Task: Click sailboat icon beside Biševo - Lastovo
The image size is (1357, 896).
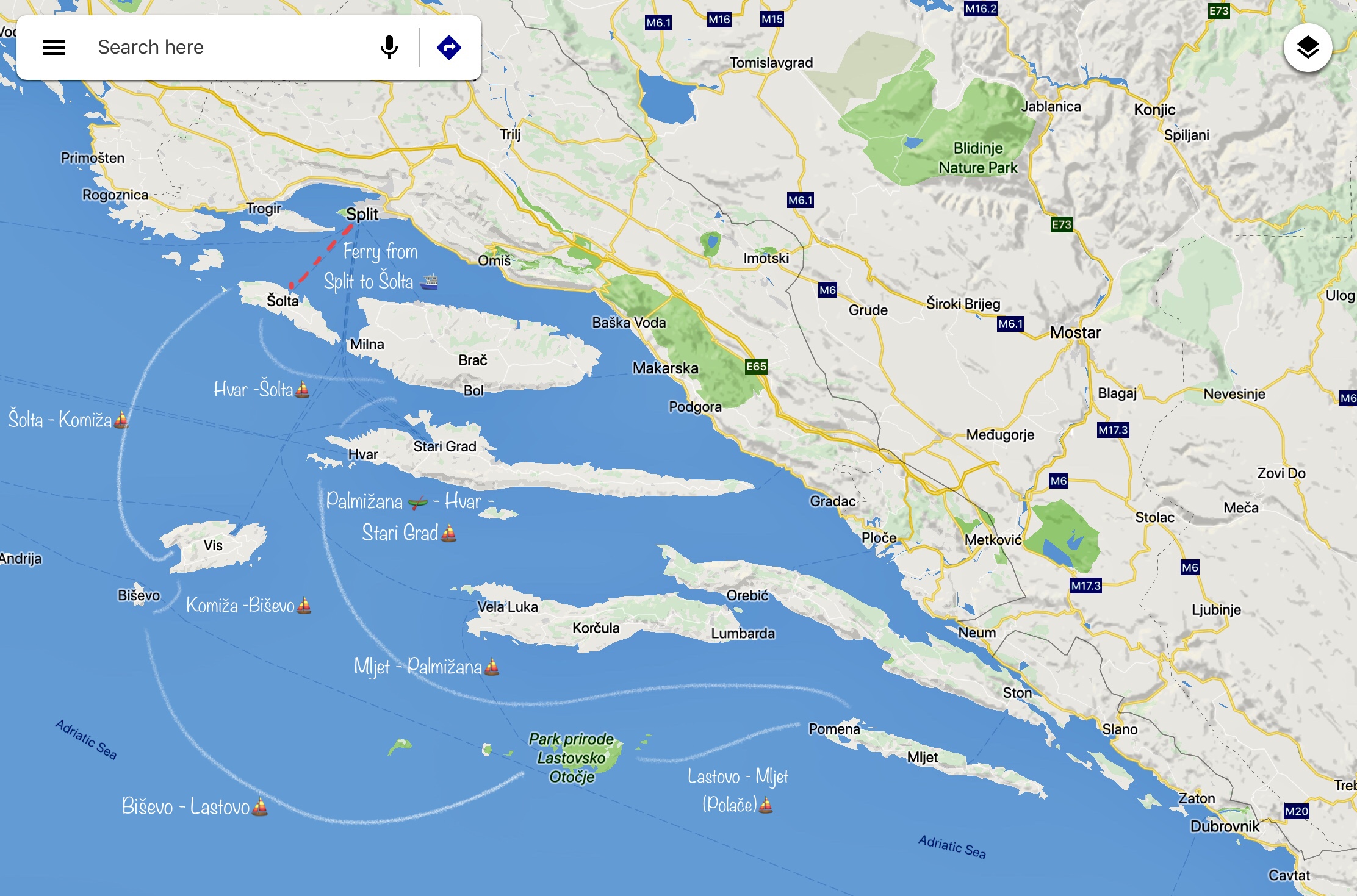Action: 260,807
